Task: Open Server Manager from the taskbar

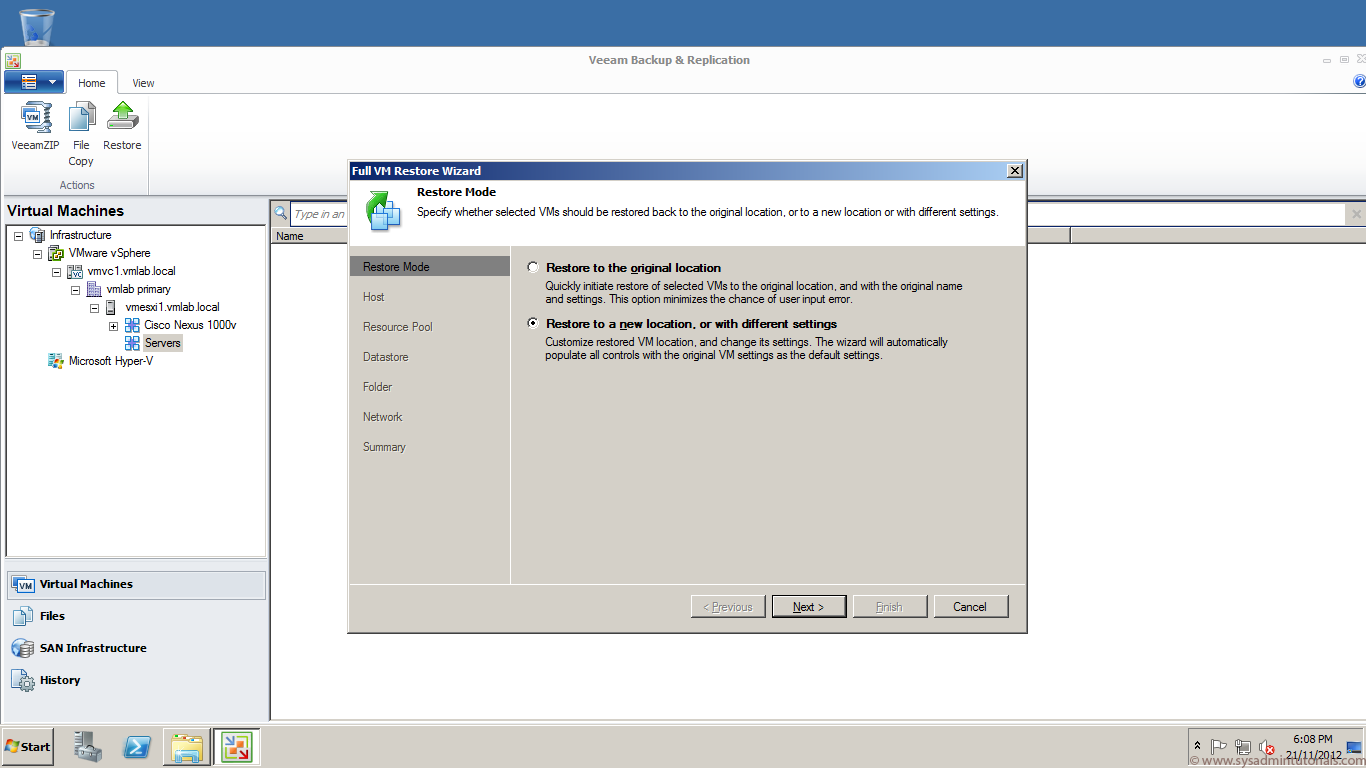Action: 88,747
